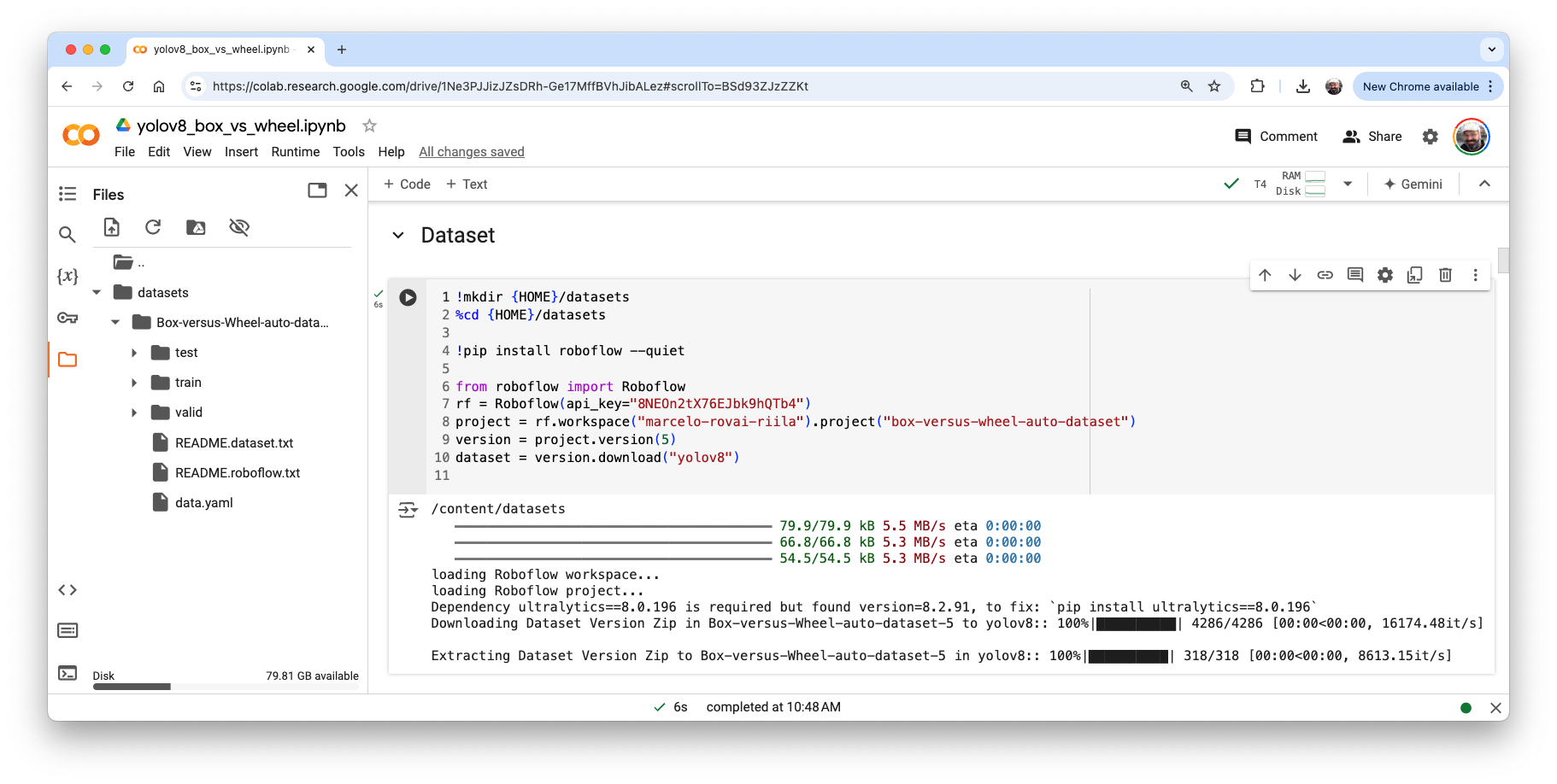Expand the train folder
Screen dimensions: 1557x784
click(134, 383)
